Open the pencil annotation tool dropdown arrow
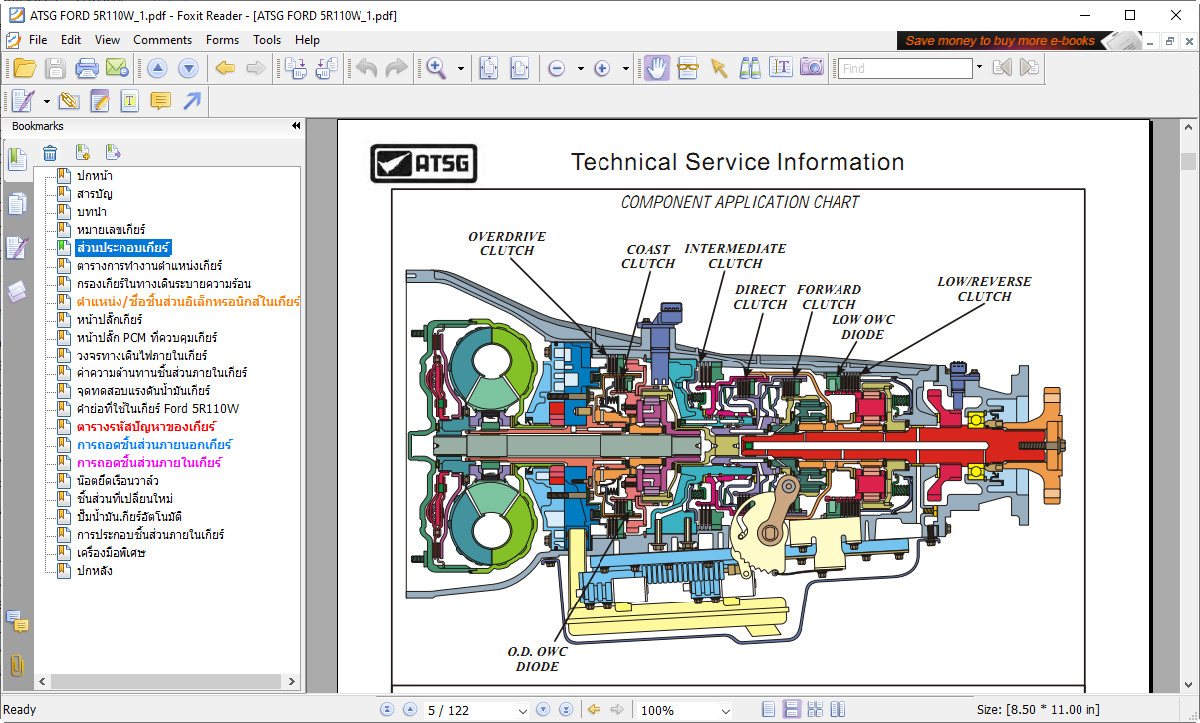Screen dimensions: 1200x723 (47, 101)
